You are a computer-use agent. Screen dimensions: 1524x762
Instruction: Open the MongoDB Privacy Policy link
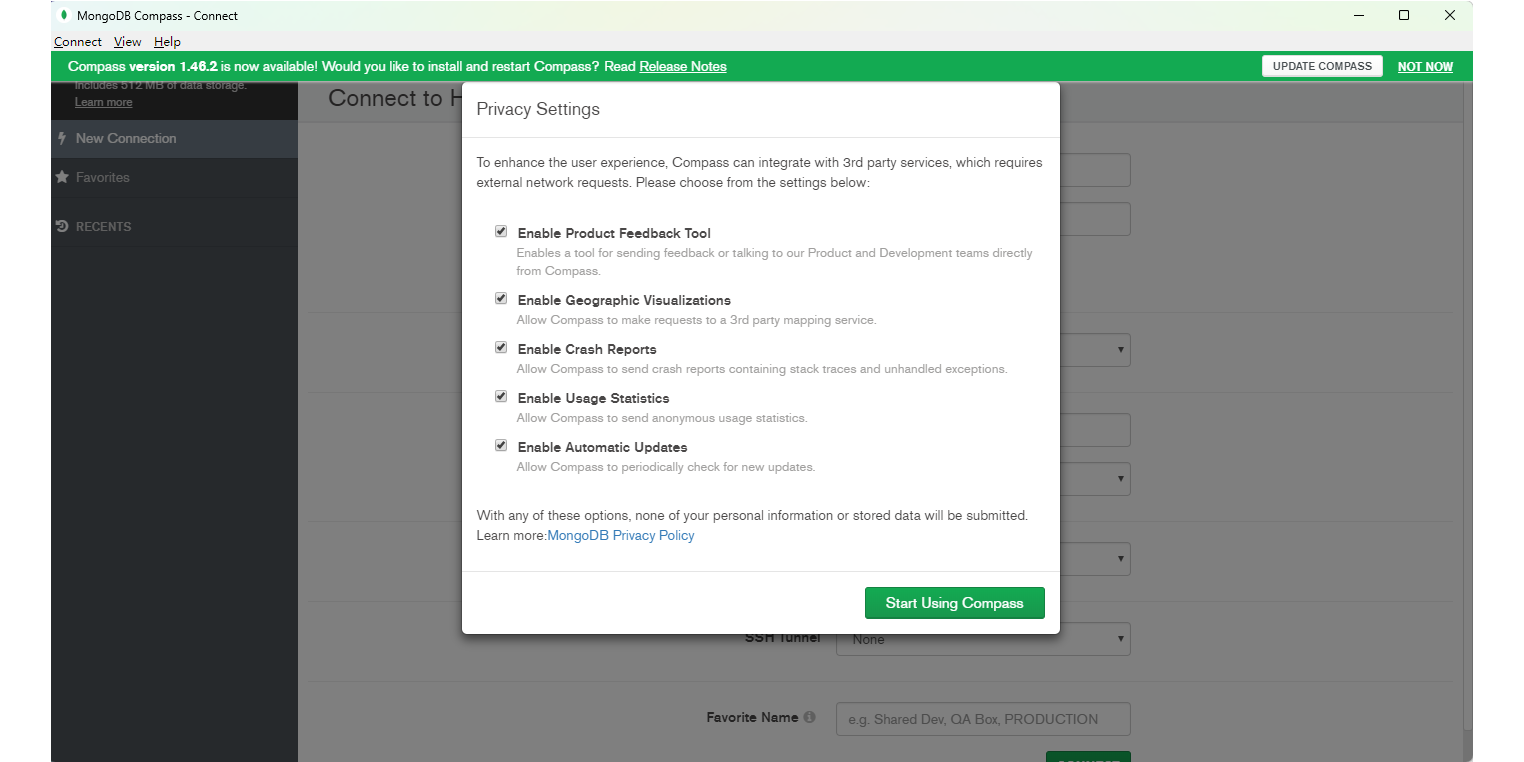click(620, 536)
